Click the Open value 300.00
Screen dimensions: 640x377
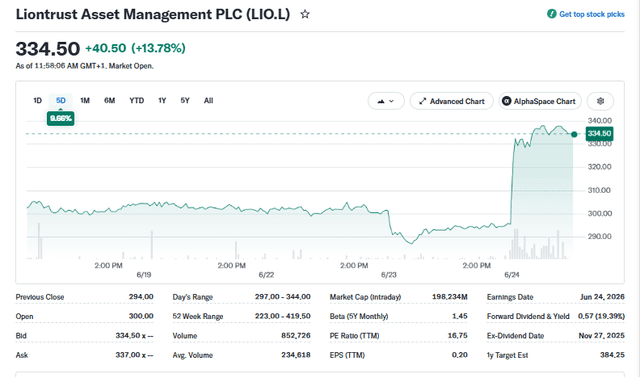141,316
